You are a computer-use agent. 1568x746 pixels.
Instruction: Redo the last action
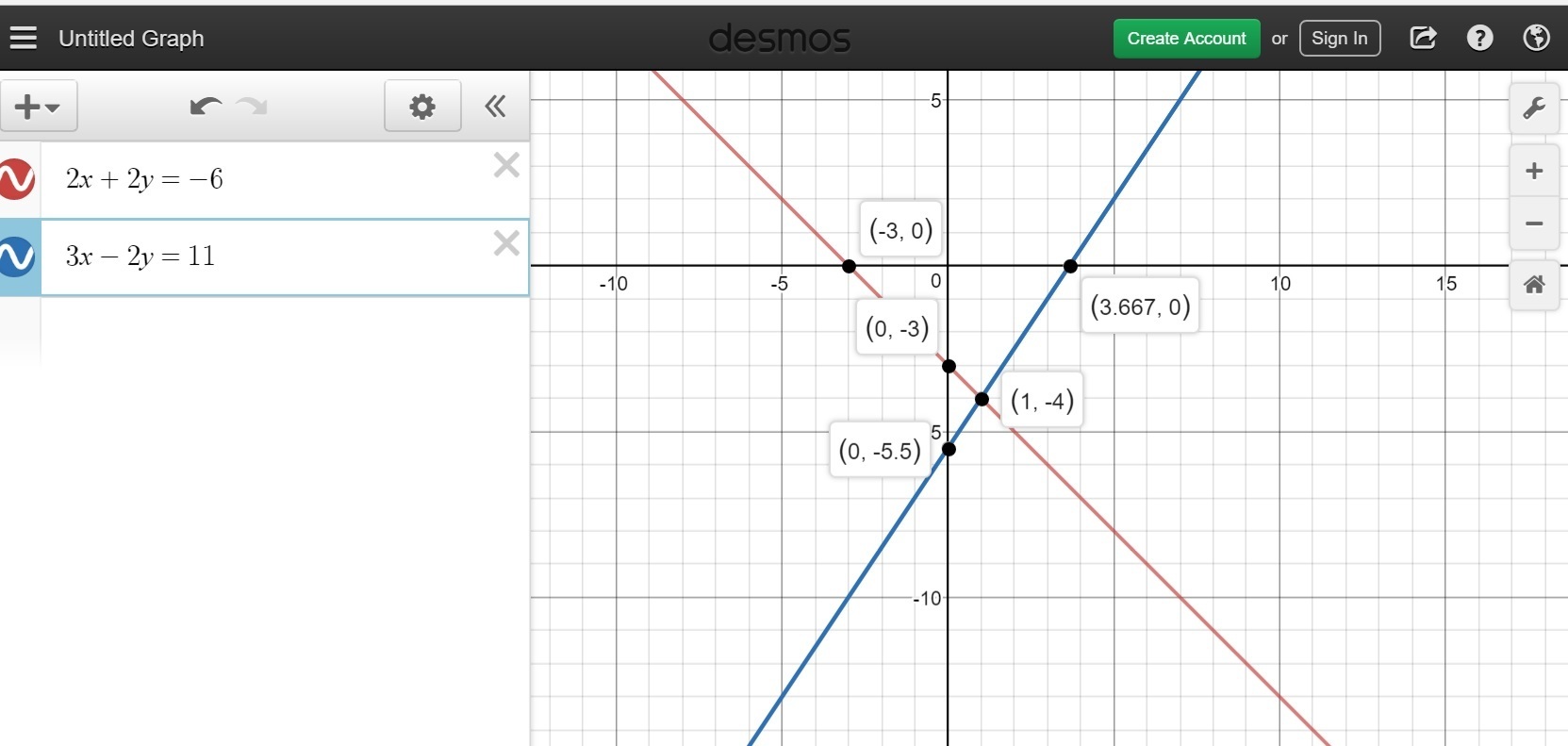tap(252, 107)
